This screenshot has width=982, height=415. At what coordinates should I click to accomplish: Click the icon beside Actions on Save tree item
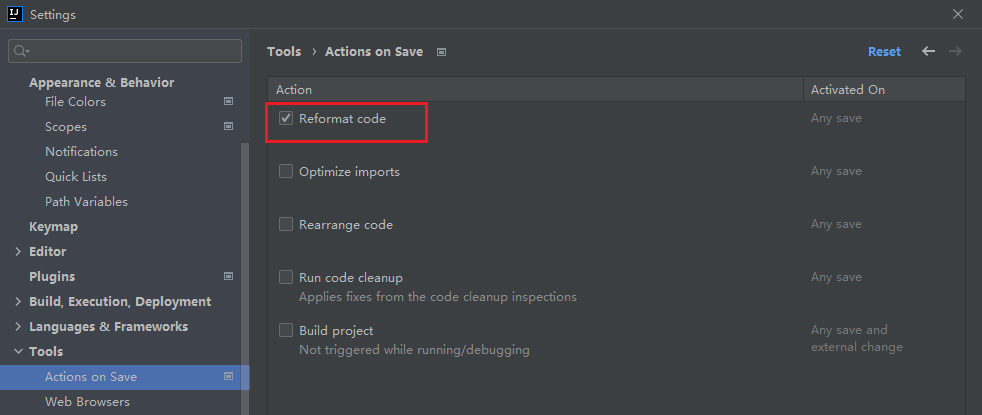228,377
